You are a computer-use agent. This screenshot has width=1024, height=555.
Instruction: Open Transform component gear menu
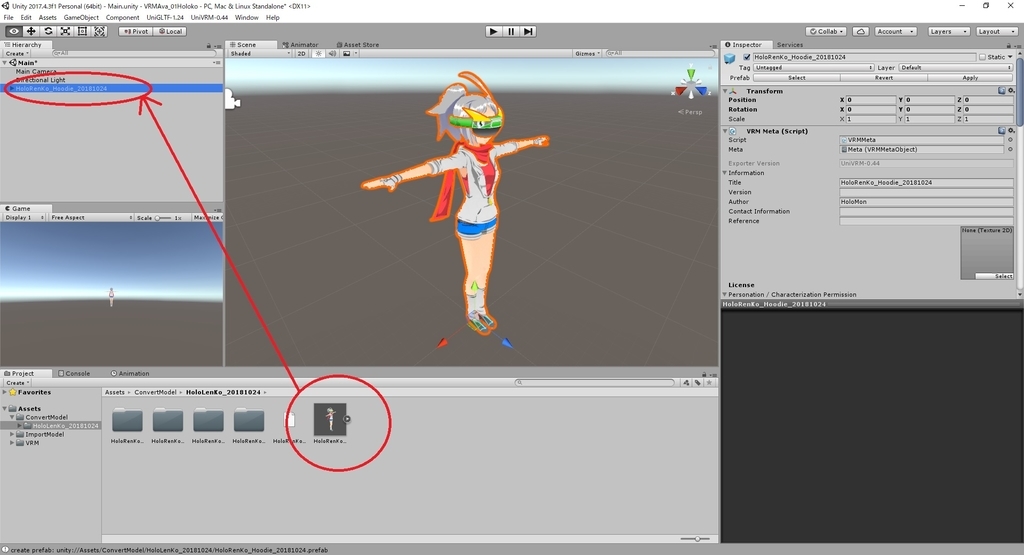[1011, 91]
